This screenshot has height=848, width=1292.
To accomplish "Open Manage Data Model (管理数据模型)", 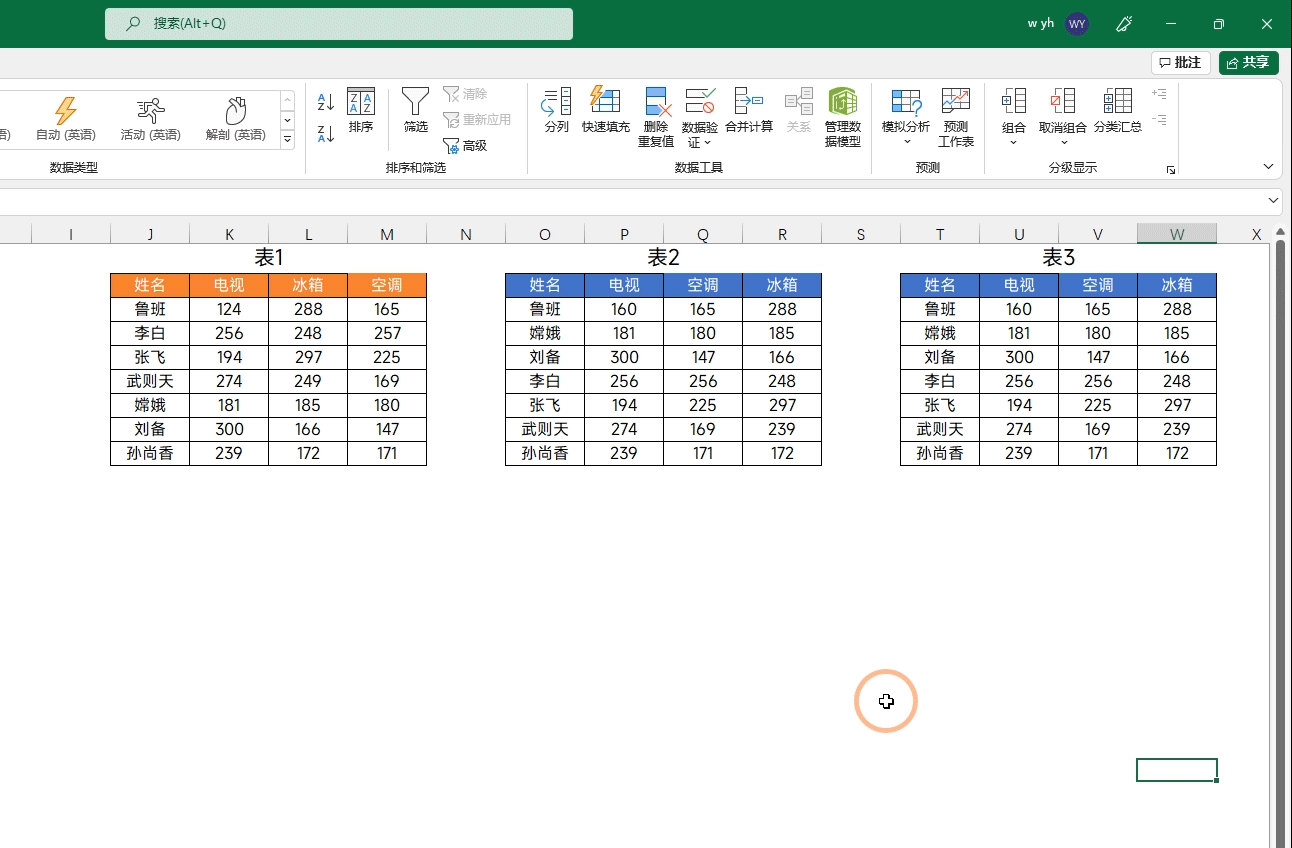I will tap(843, 118).
